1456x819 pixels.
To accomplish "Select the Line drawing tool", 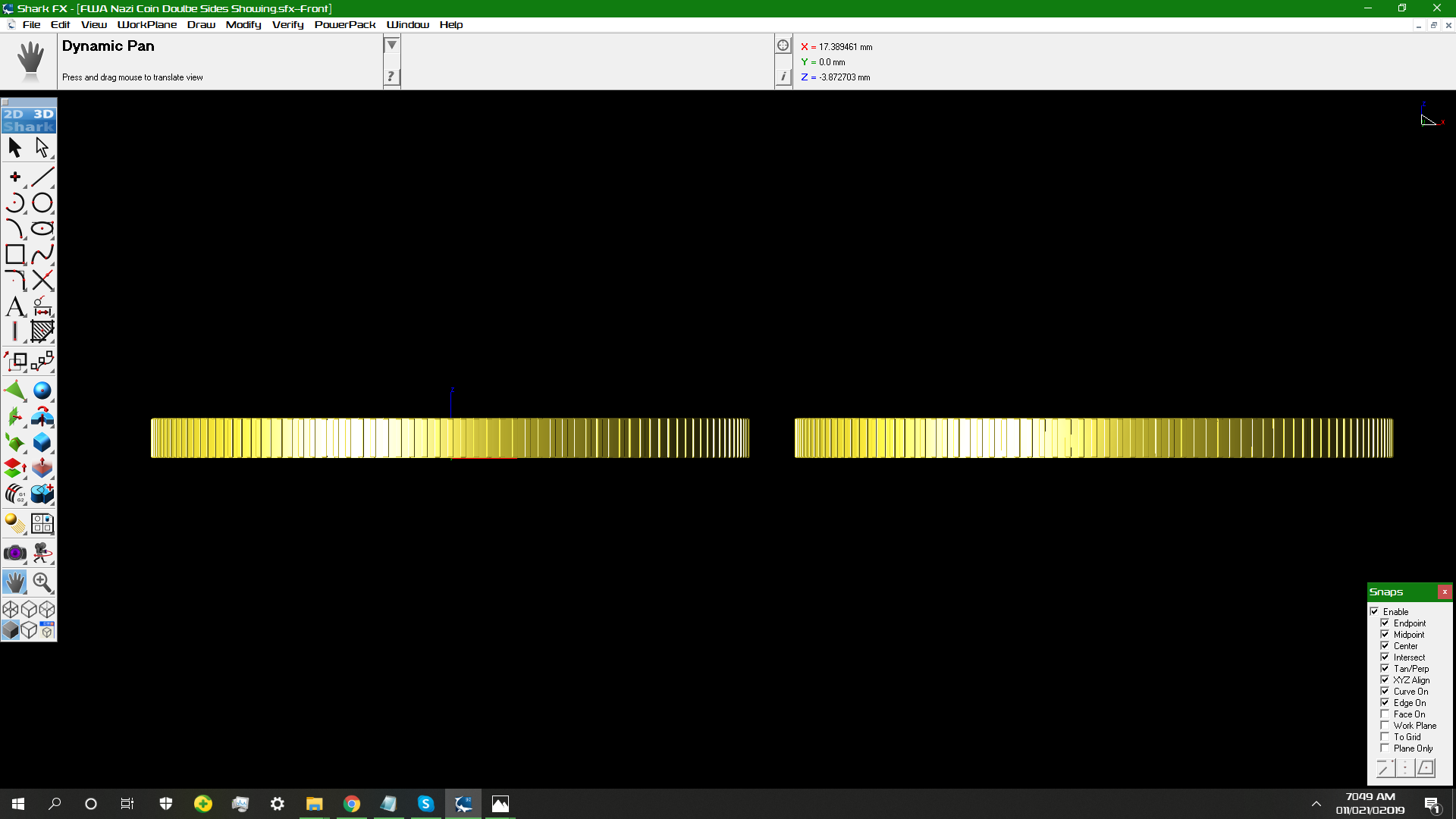I will click(42, 177).
